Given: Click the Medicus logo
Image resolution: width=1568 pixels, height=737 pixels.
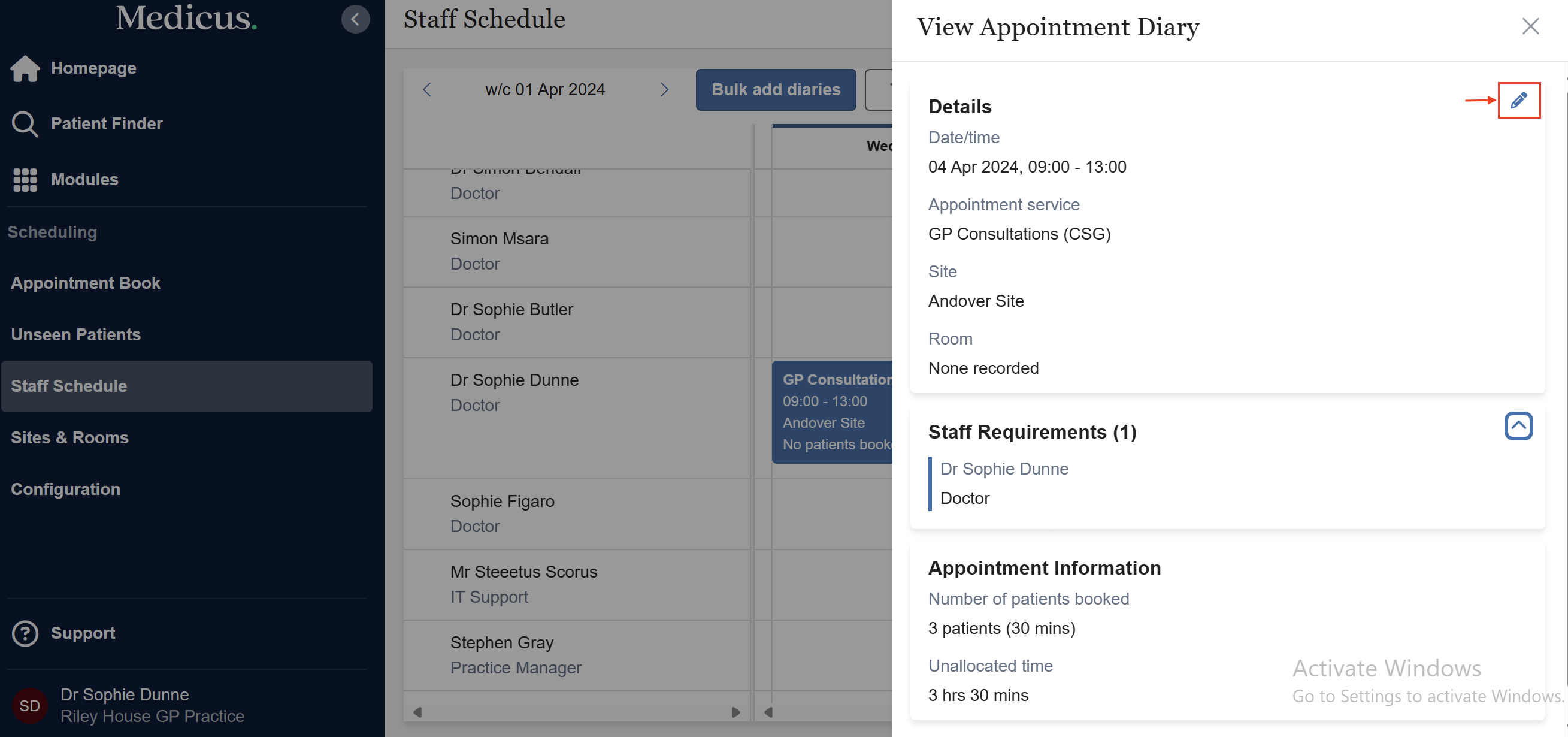Looking at the screenshot, I should click(x=186, y=18).
